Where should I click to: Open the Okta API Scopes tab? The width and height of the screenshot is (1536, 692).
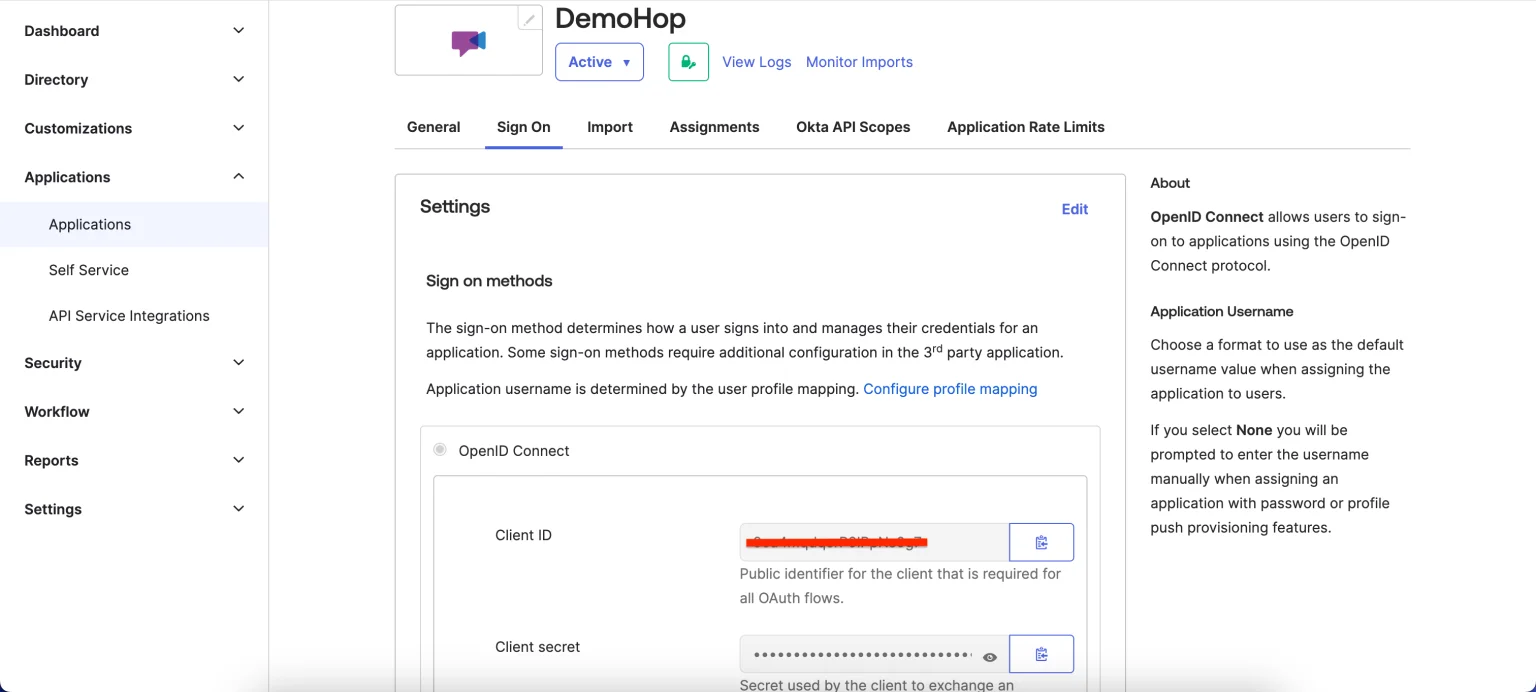point(853,127)
